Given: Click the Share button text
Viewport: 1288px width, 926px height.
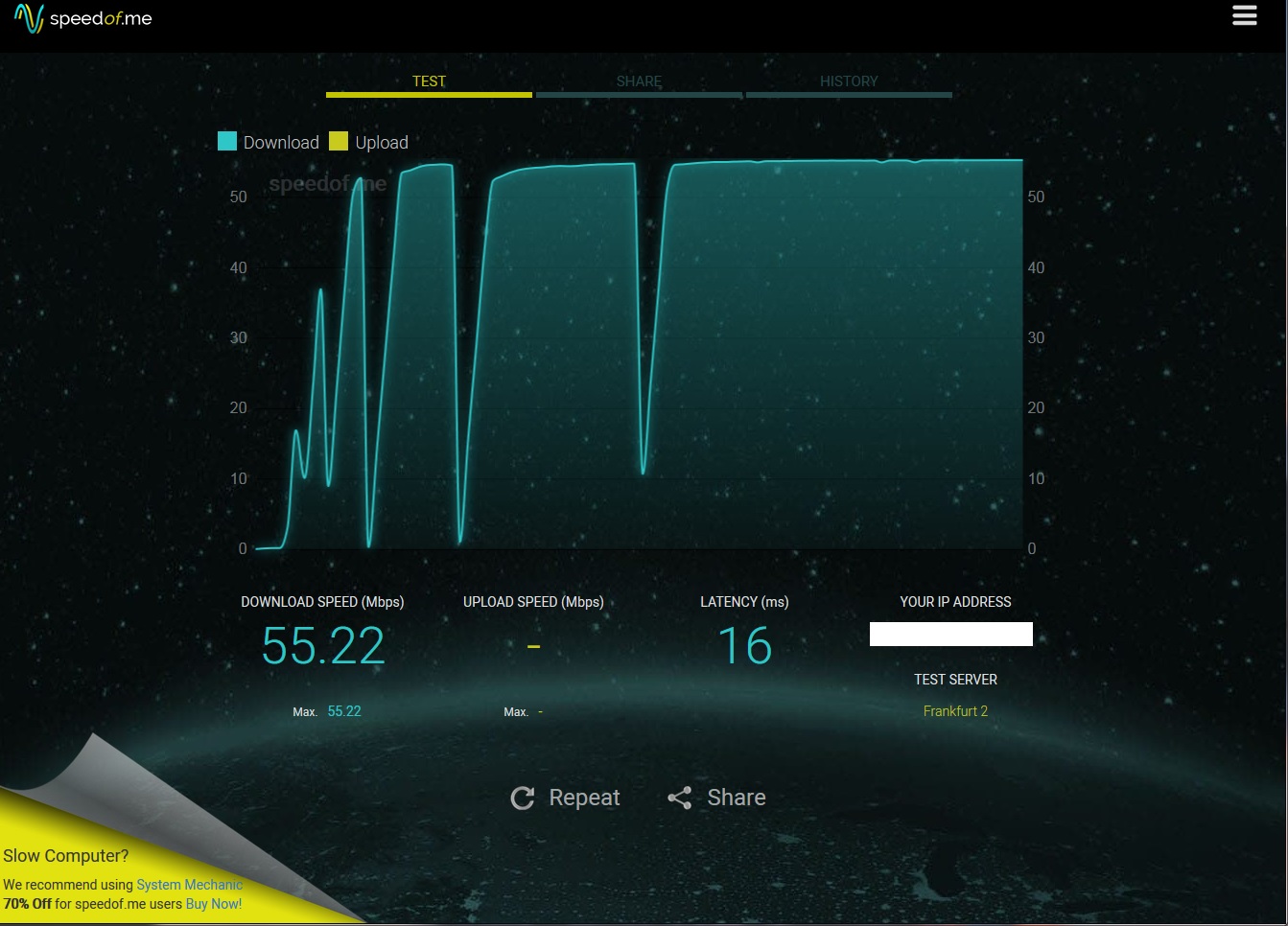Looking at the screenshot, I should 737,798.
